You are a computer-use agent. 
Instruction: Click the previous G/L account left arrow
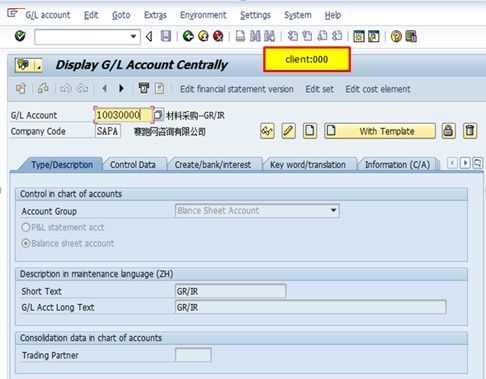coord(105,88)
